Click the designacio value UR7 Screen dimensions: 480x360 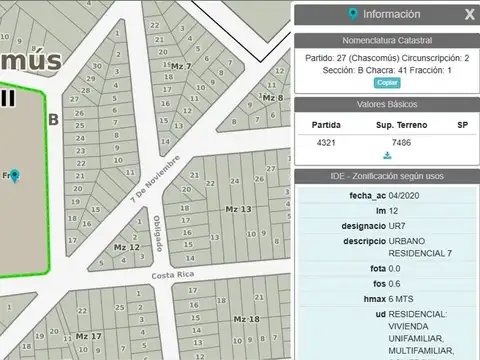coord(397,226)
